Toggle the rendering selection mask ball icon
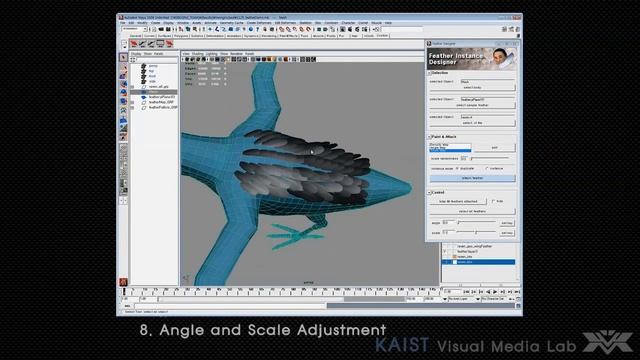The image size is (640, 360). 251,29
